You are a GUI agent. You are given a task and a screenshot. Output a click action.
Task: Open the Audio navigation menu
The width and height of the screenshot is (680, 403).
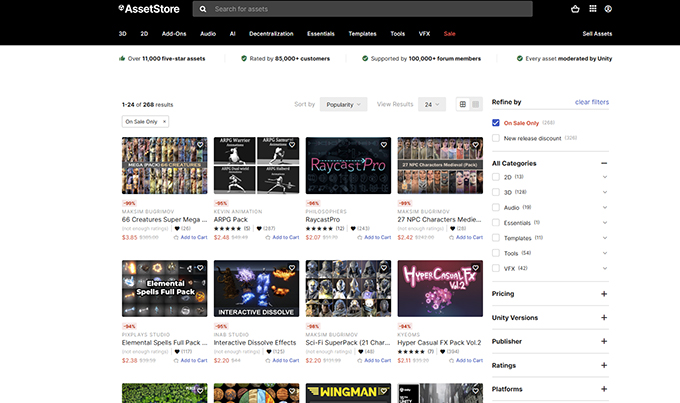208,33
